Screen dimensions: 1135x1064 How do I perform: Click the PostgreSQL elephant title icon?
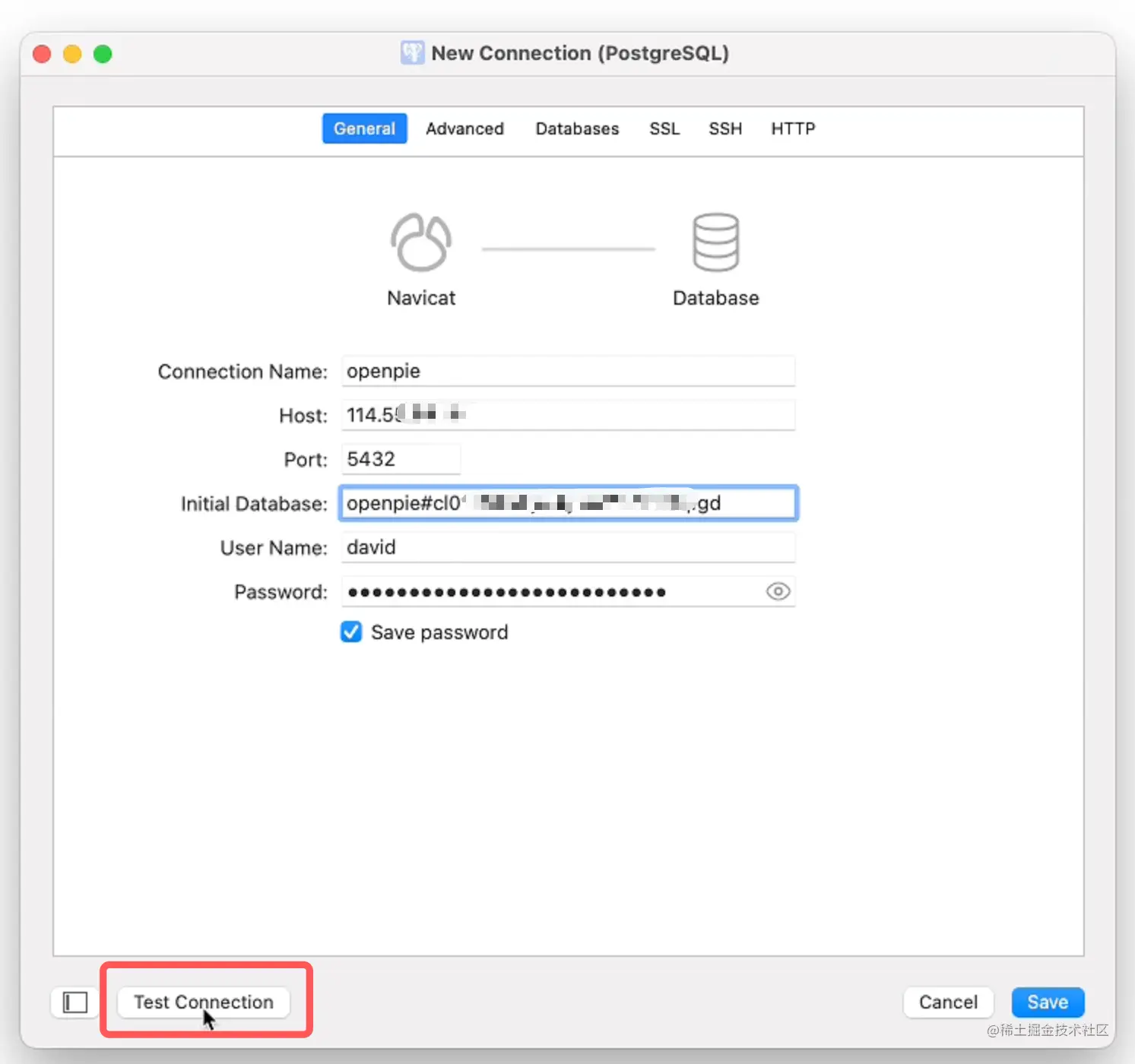pyautogui.click(x=412, y=53)
